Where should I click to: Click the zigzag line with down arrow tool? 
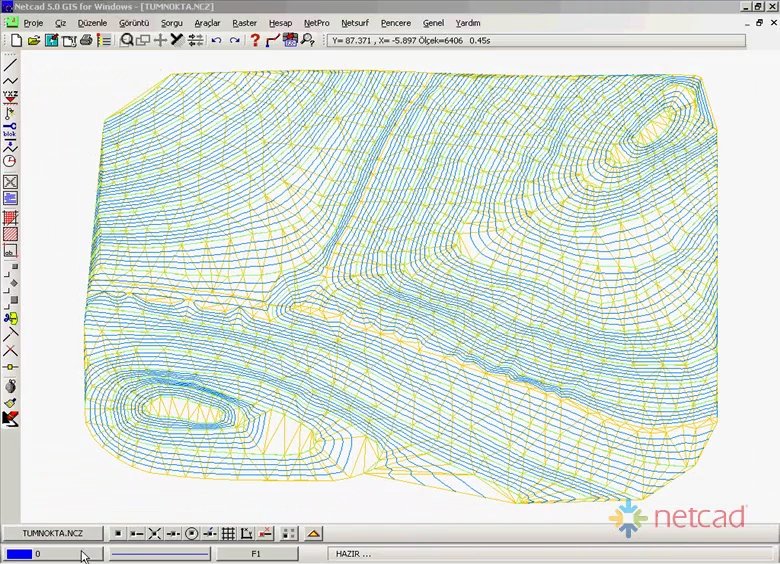(x=10, y=146)
